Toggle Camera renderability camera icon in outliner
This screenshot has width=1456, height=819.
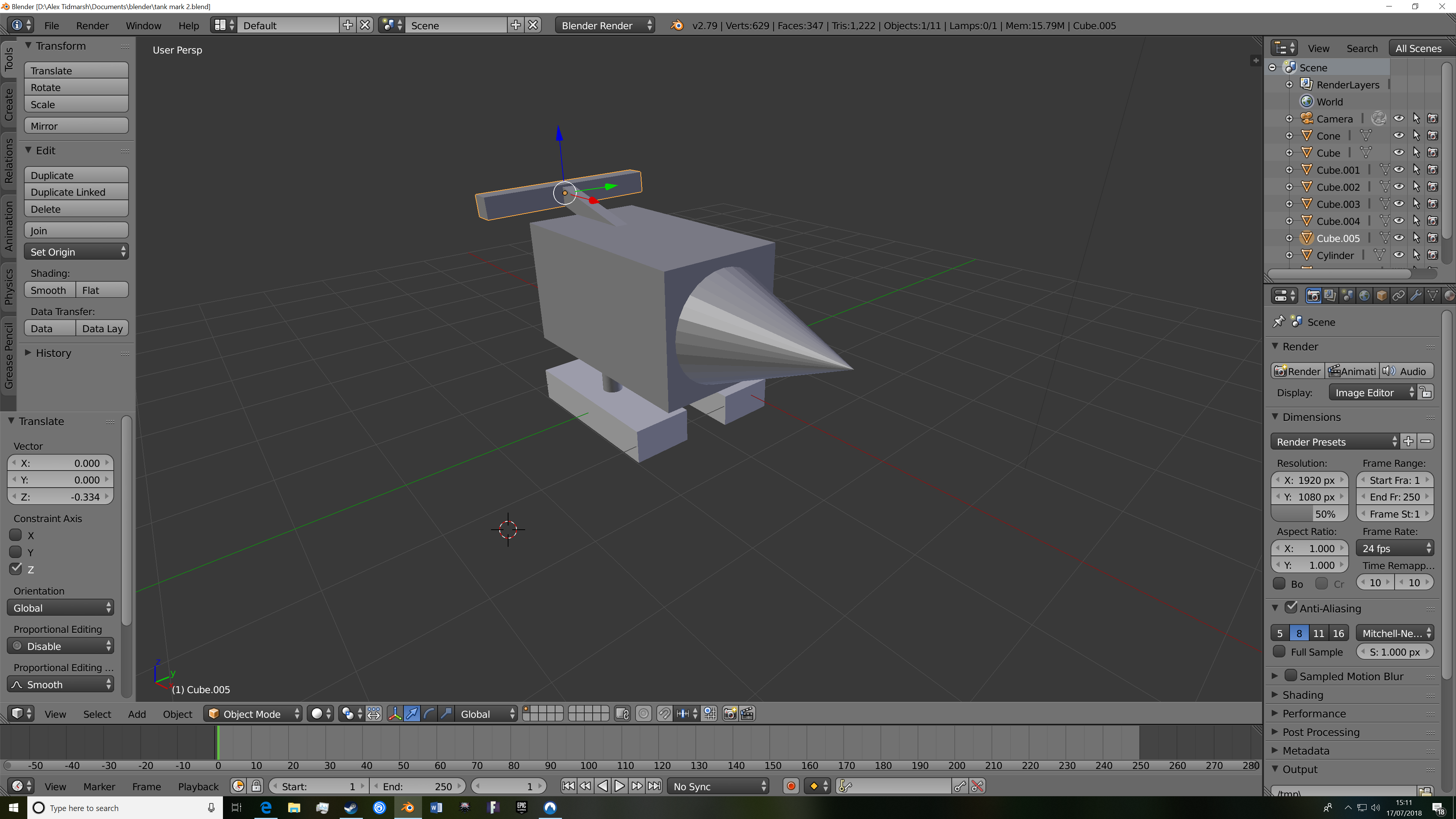pos(1432,119)
